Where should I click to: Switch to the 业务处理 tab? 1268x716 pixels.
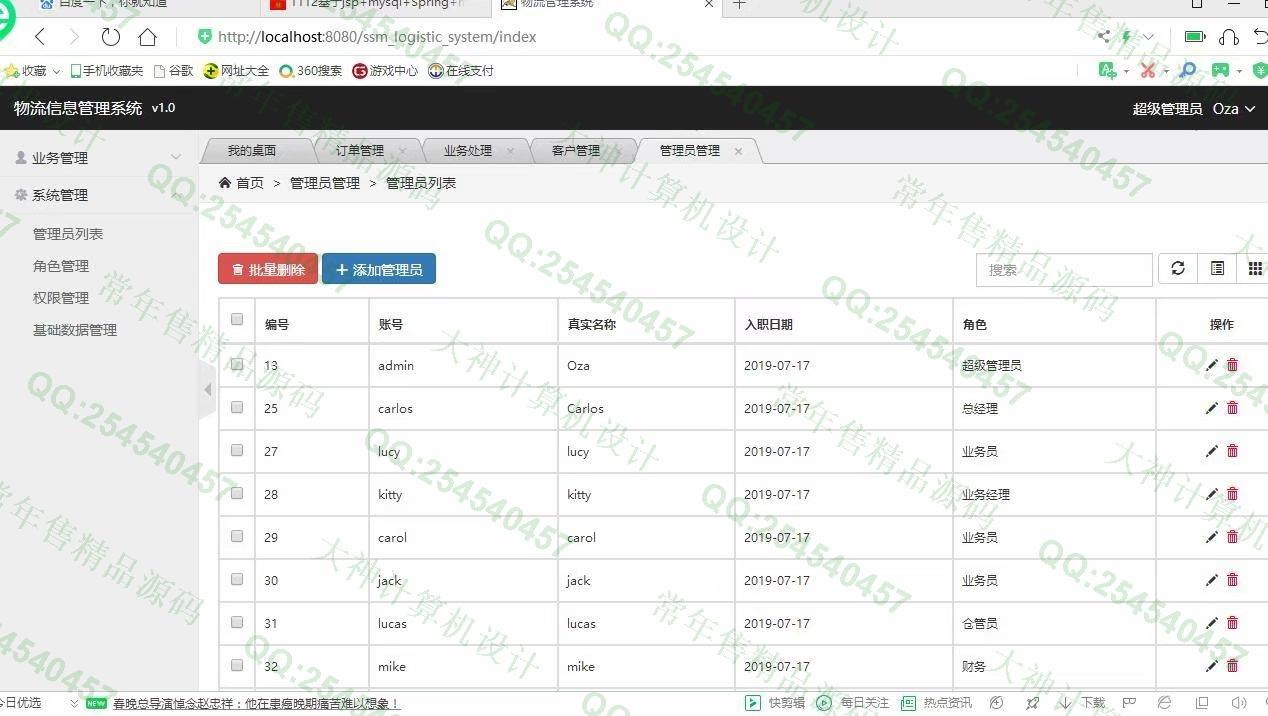(468, 151)
